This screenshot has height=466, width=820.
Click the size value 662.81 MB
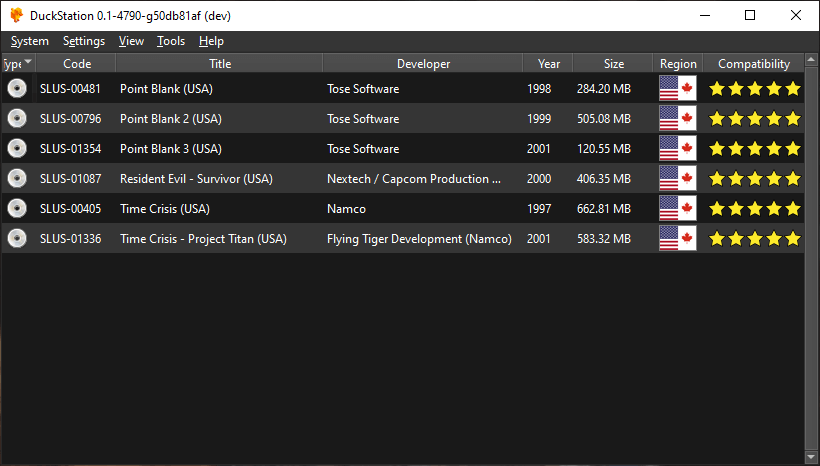(x=603, y=209)
